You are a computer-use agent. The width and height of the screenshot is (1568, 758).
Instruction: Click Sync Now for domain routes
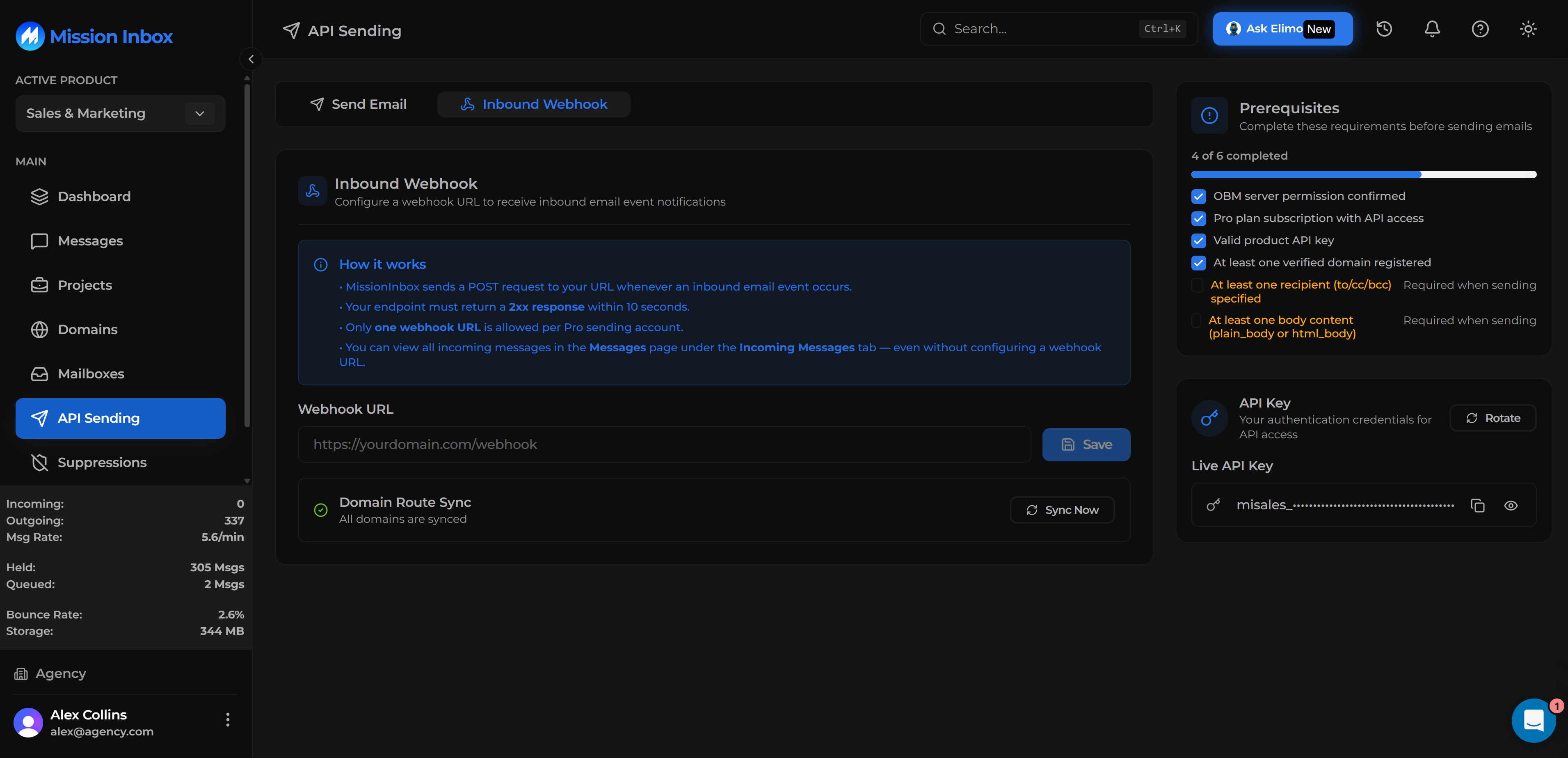pyautogui.click(x=1062, y=510)
